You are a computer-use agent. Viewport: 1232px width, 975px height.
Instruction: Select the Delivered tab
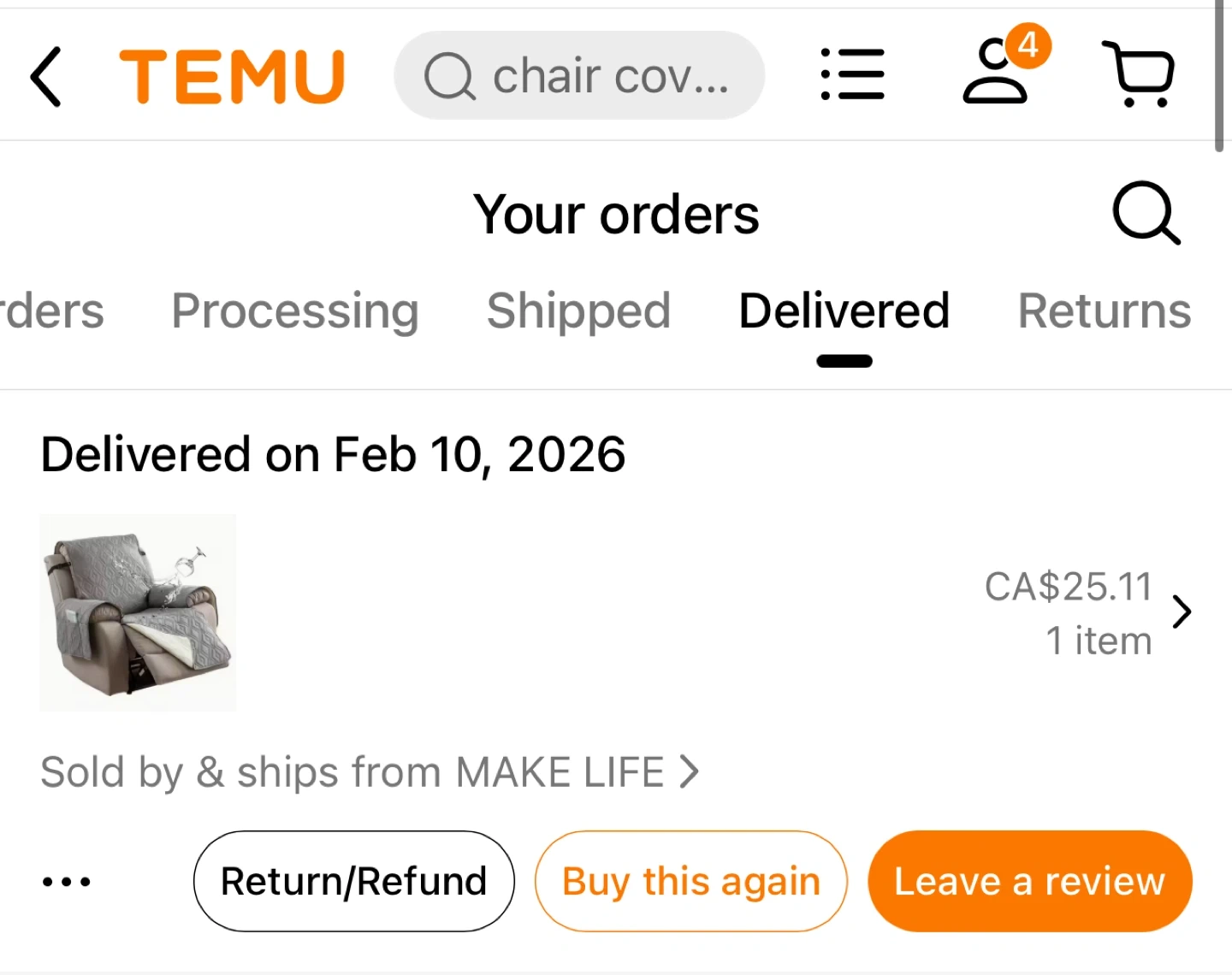[844, 310]
